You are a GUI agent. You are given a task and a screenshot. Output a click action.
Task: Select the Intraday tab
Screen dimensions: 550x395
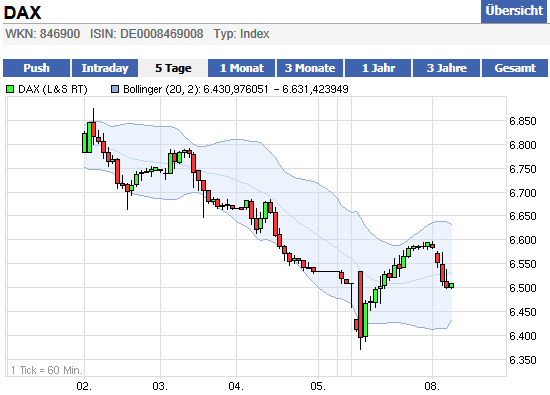105,68
